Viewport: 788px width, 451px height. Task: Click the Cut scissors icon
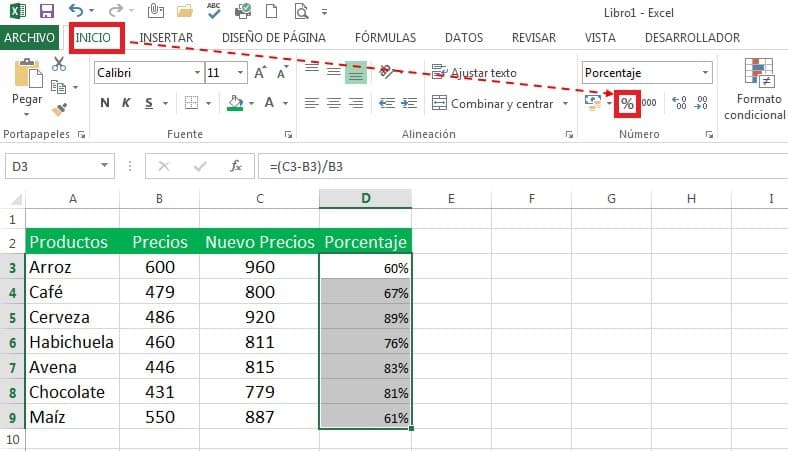pos(59,65)
